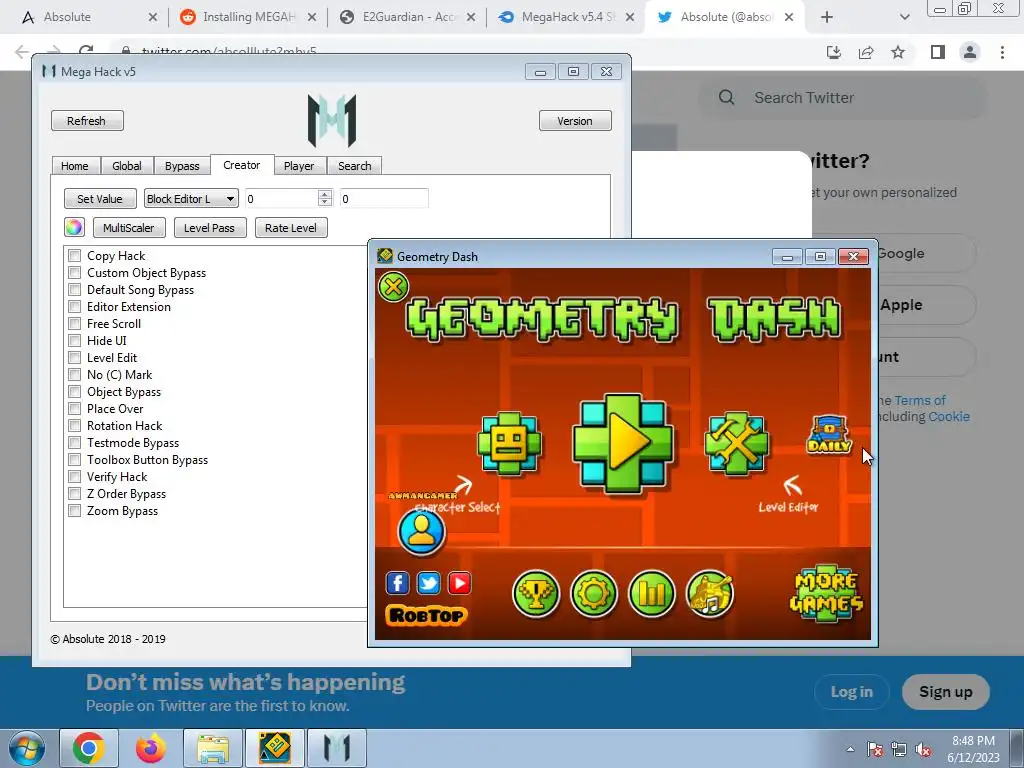
Task: Switch to the Player tab
Action: coord(299,166)
